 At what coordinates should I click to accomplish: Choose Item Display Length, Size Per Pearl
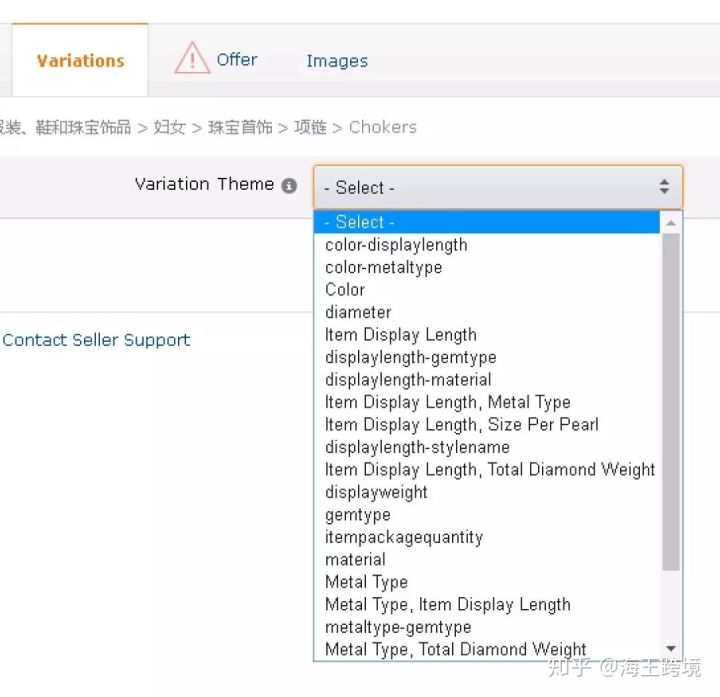(x=461, y=425)
